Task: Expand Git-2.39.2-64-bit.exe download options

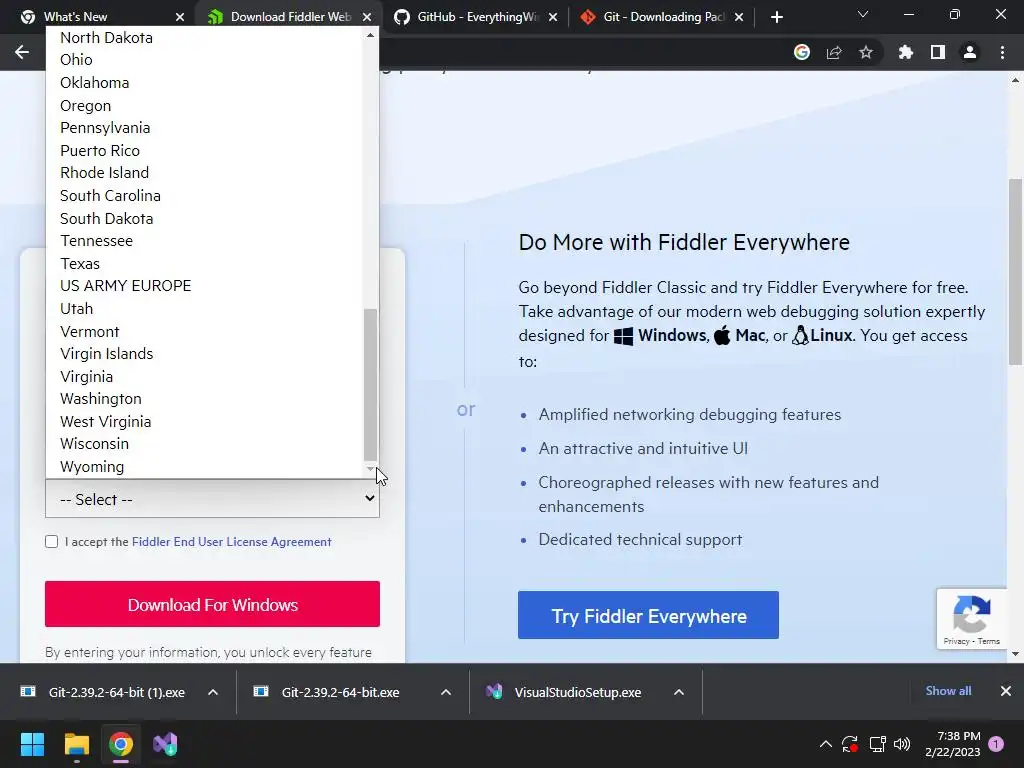Action: point(446,692)
